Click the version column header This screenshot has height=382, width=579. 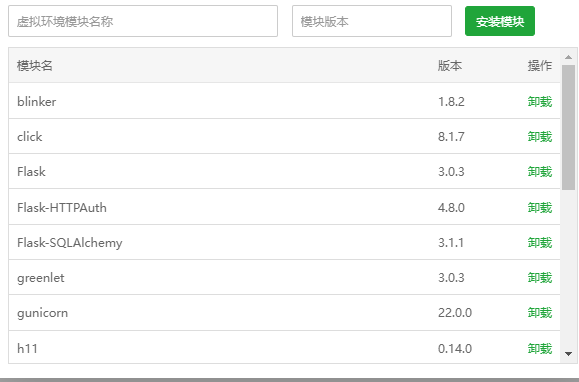pos(450,66)
